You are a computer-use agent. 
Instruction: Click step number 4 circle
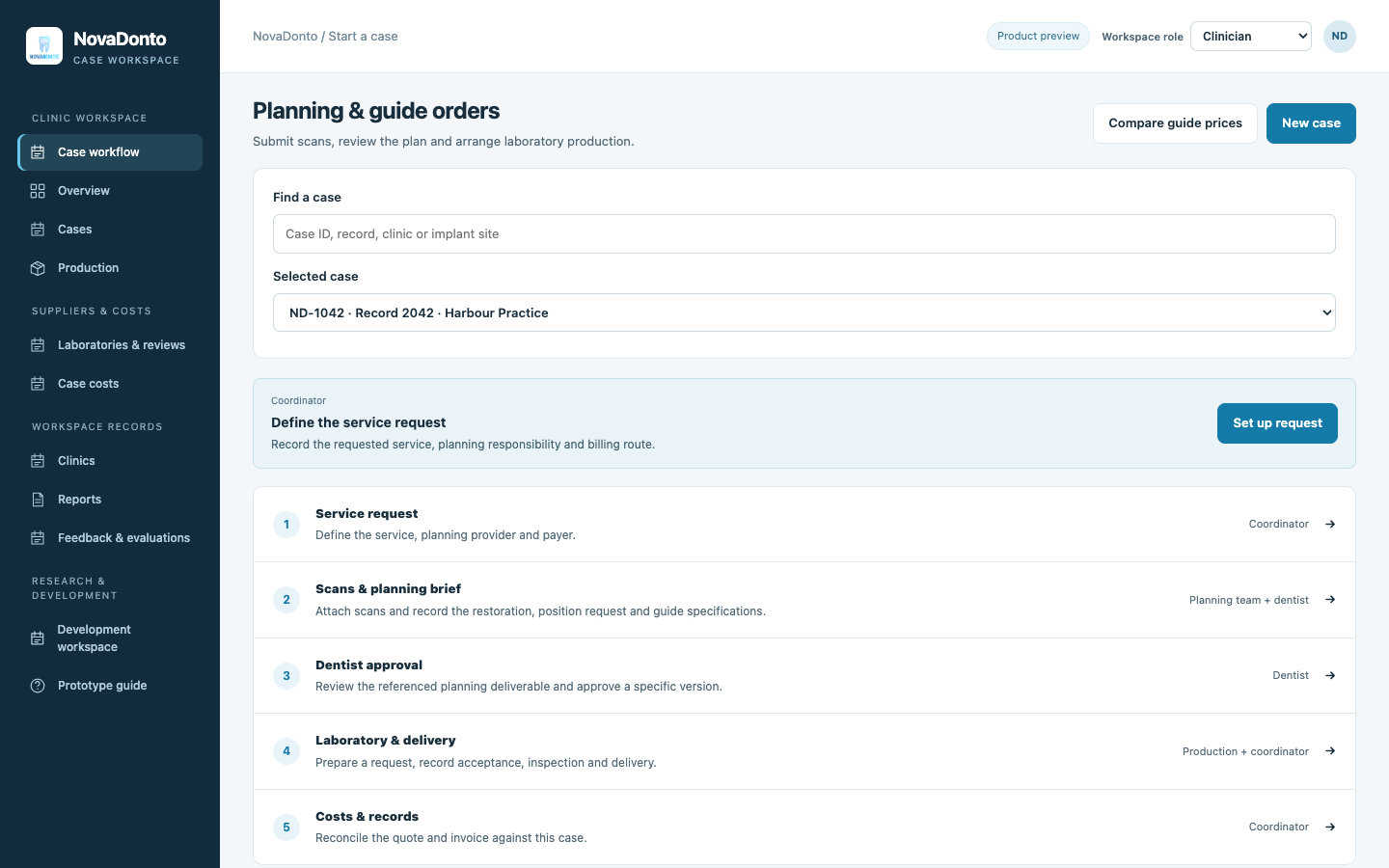[x=286, y=751]
